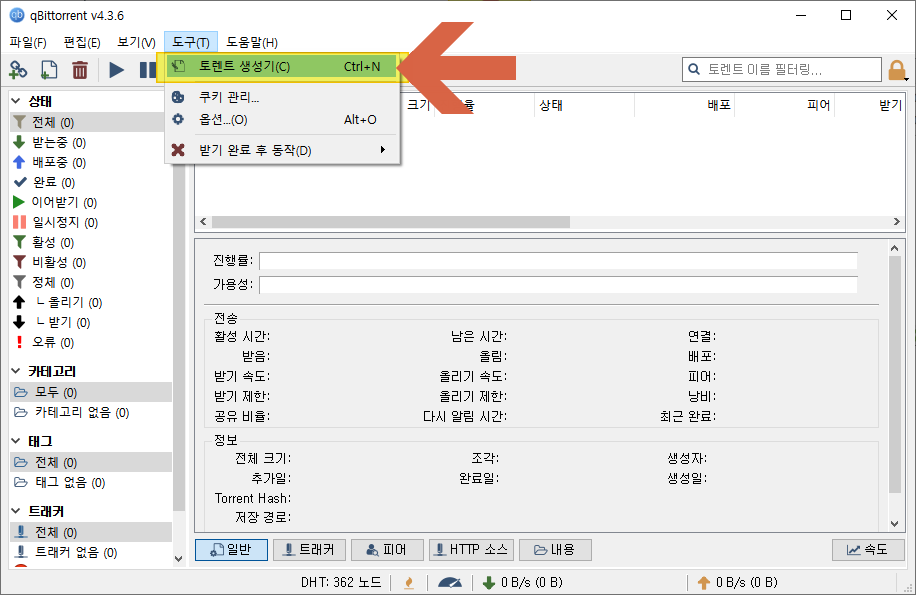Click the 진행률 progress bar
This screenshot has height=595, width=916.
click(558, 260)
